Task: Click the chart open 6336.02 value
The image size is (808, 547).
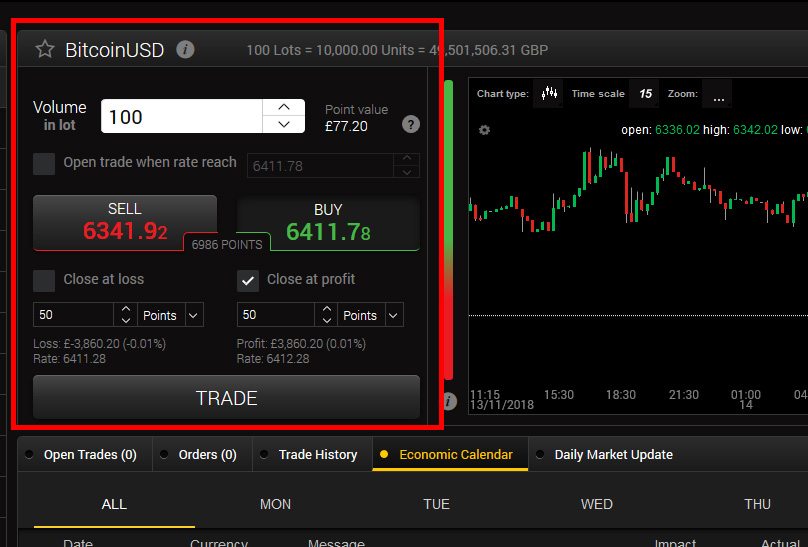Action: pos(677,130)
